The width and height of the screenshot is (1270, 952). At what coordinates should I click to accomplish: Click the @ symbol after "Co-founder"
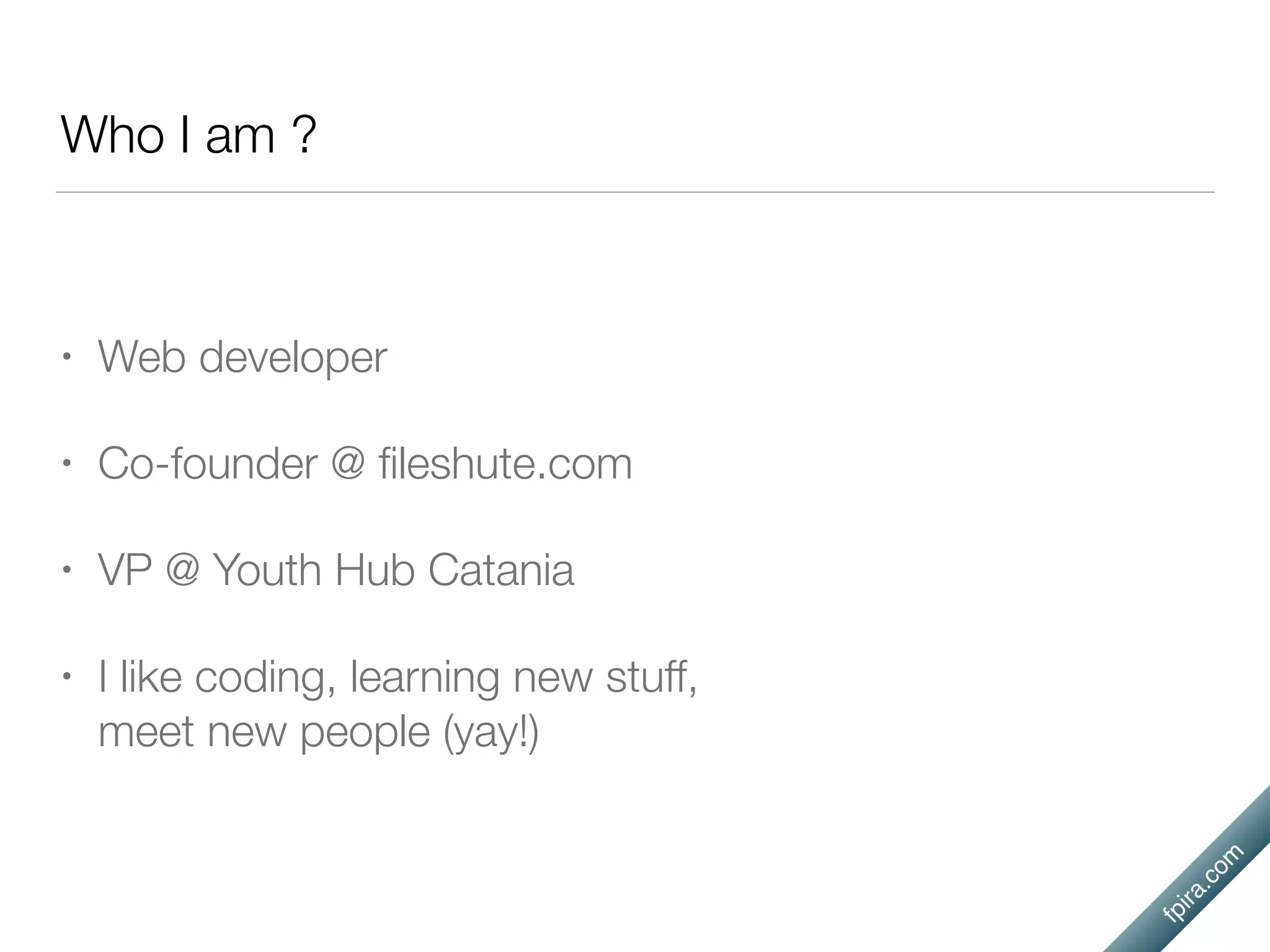click(347, 463)
